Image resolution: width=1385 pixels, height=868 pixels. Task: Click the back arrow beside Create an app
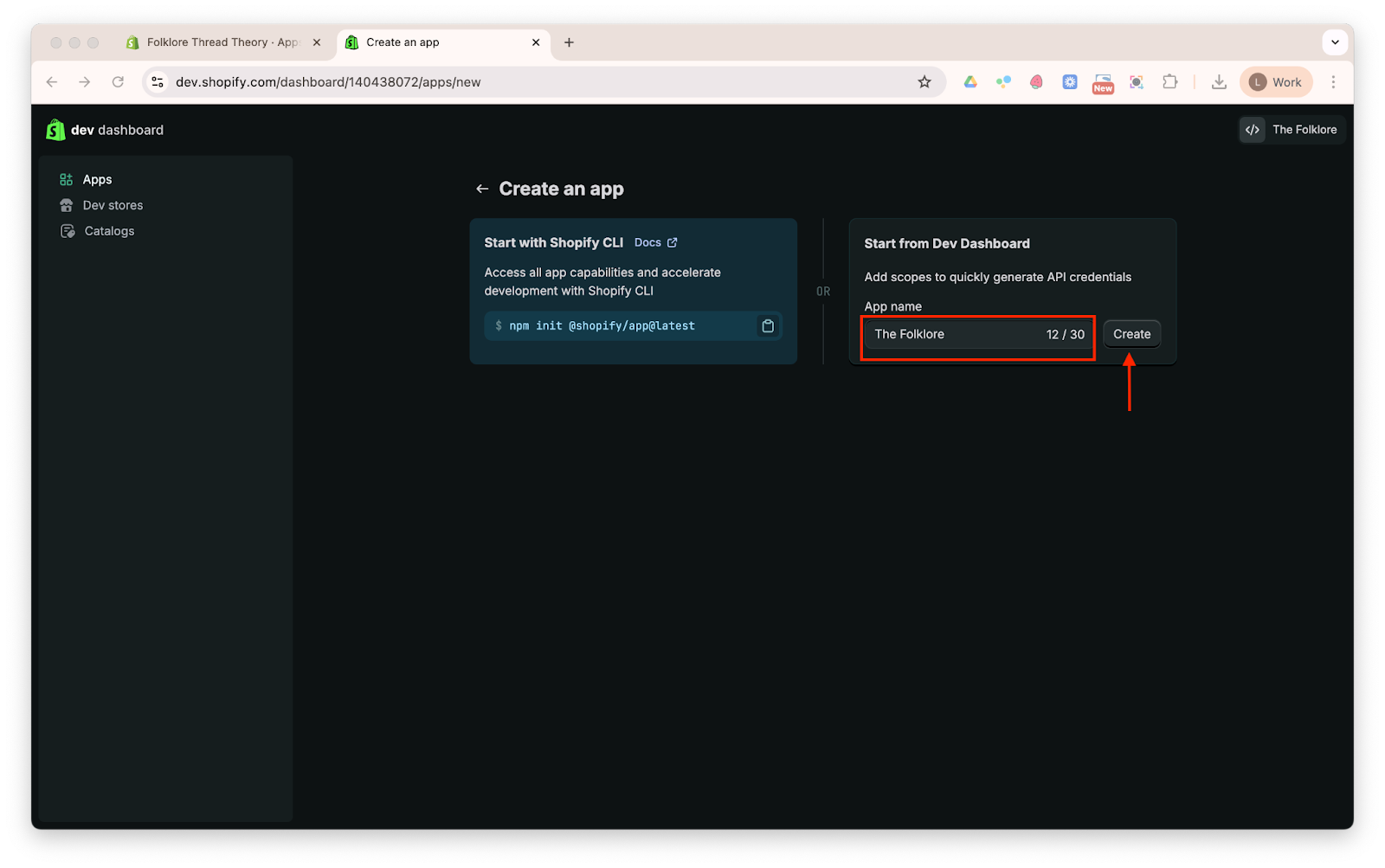(482, 189)
